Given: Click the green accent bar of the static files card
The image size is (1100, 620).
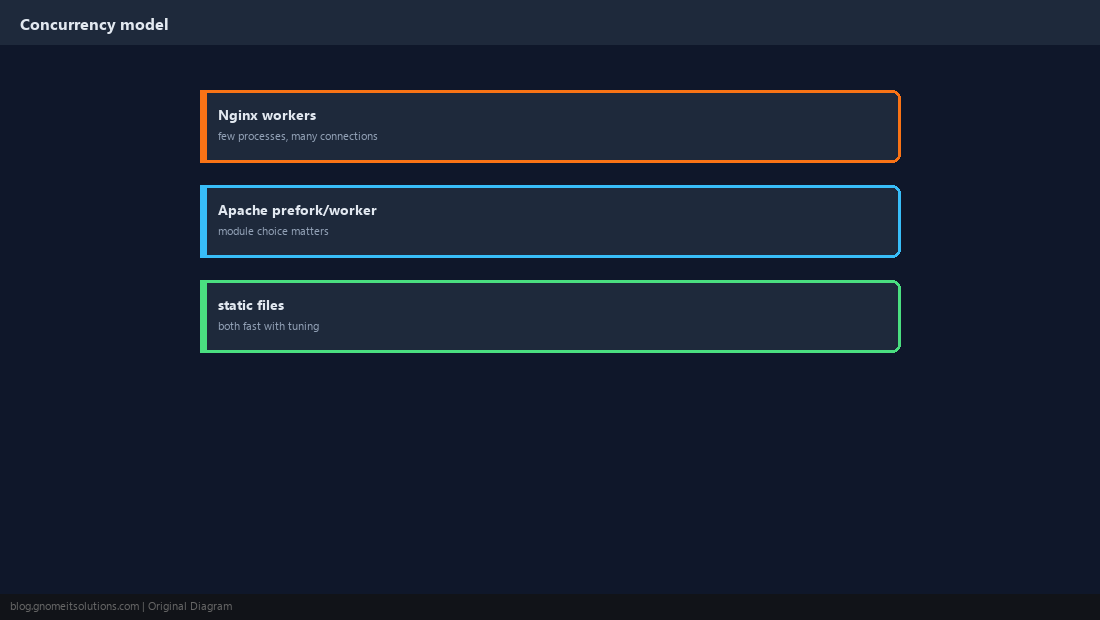Looking at the screenshot, I should tap(203, 316).
